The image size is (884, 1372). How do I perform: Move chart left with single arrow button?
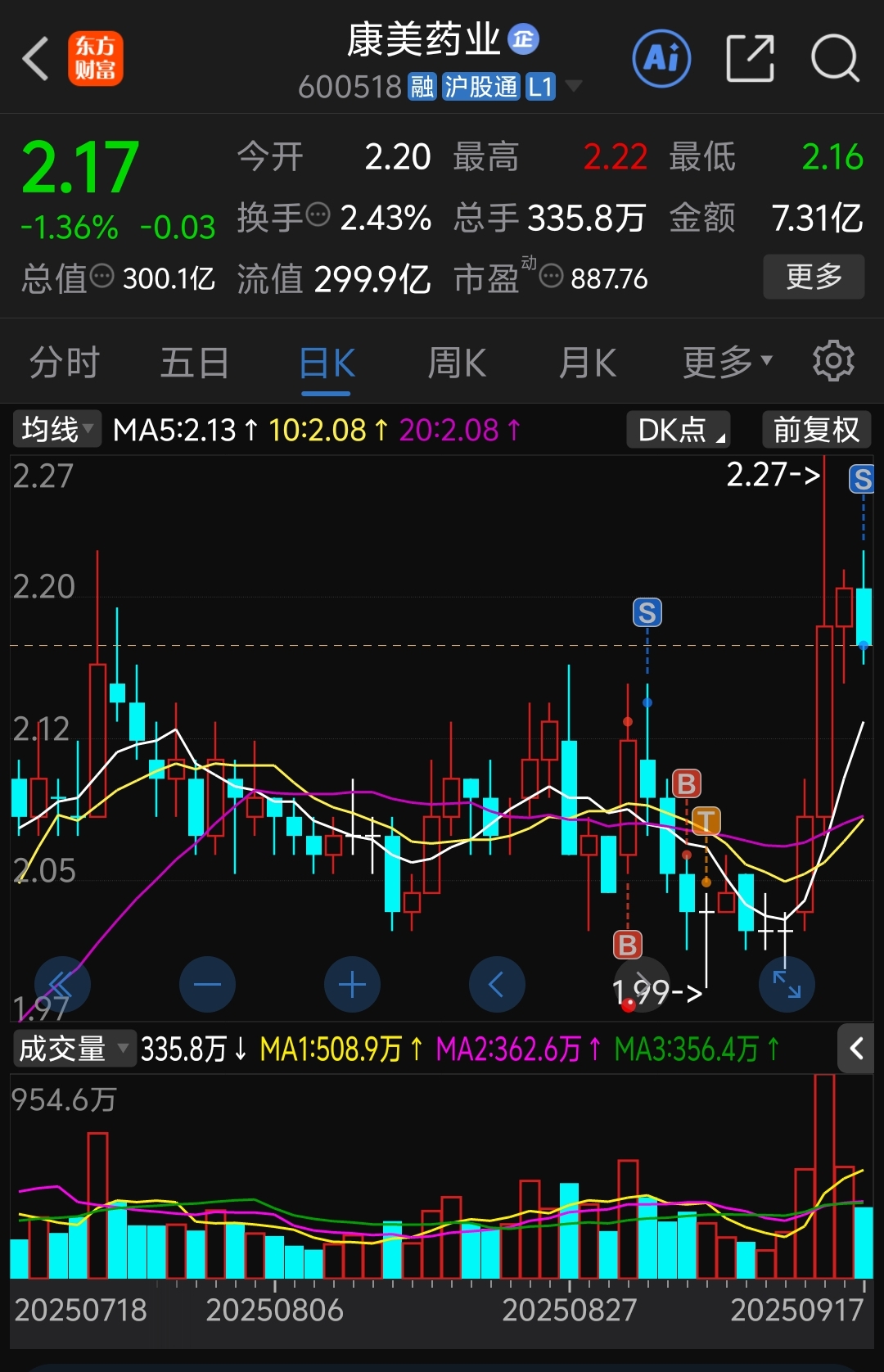coord(497,984)
